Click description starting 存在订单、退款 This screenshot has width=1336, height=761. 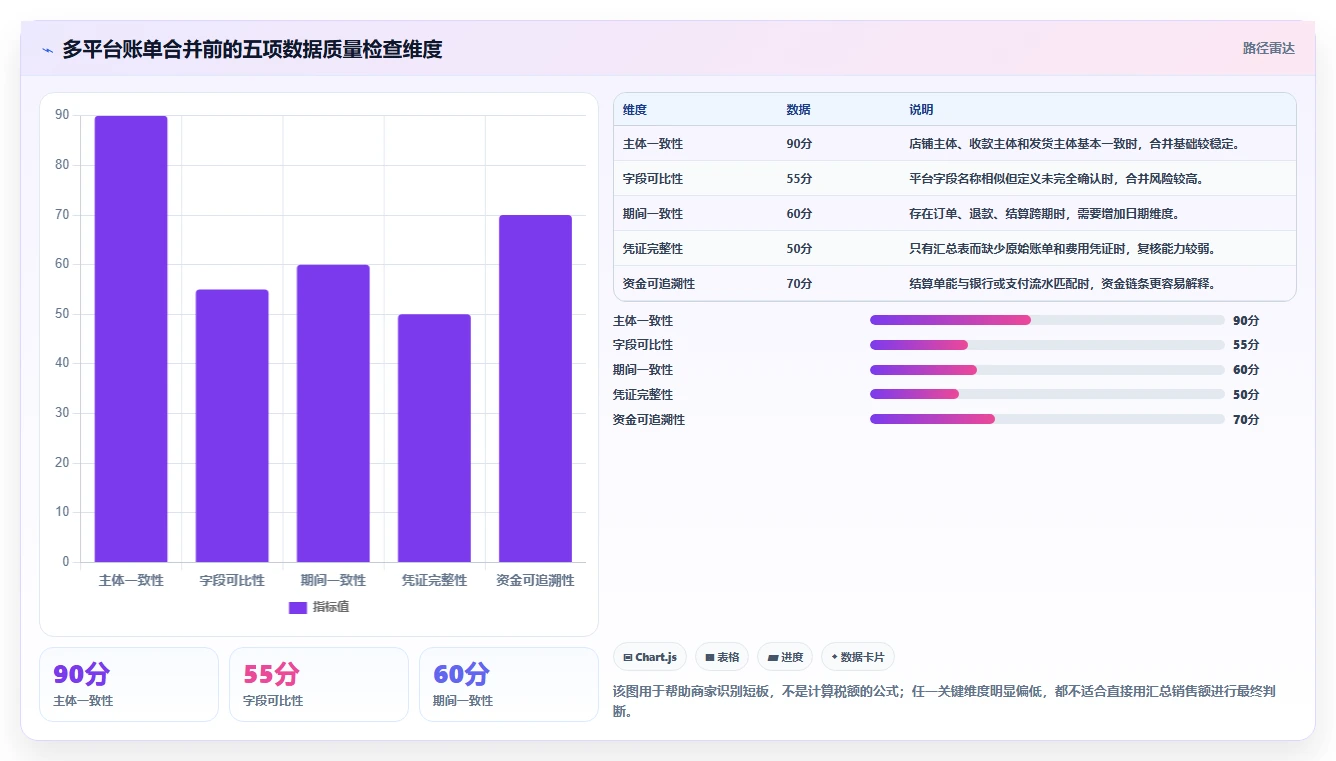1044,214
